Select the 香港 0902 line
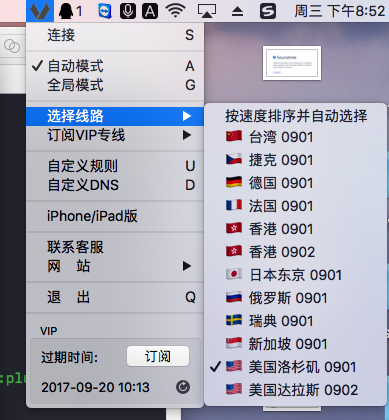 pos(296,252)
